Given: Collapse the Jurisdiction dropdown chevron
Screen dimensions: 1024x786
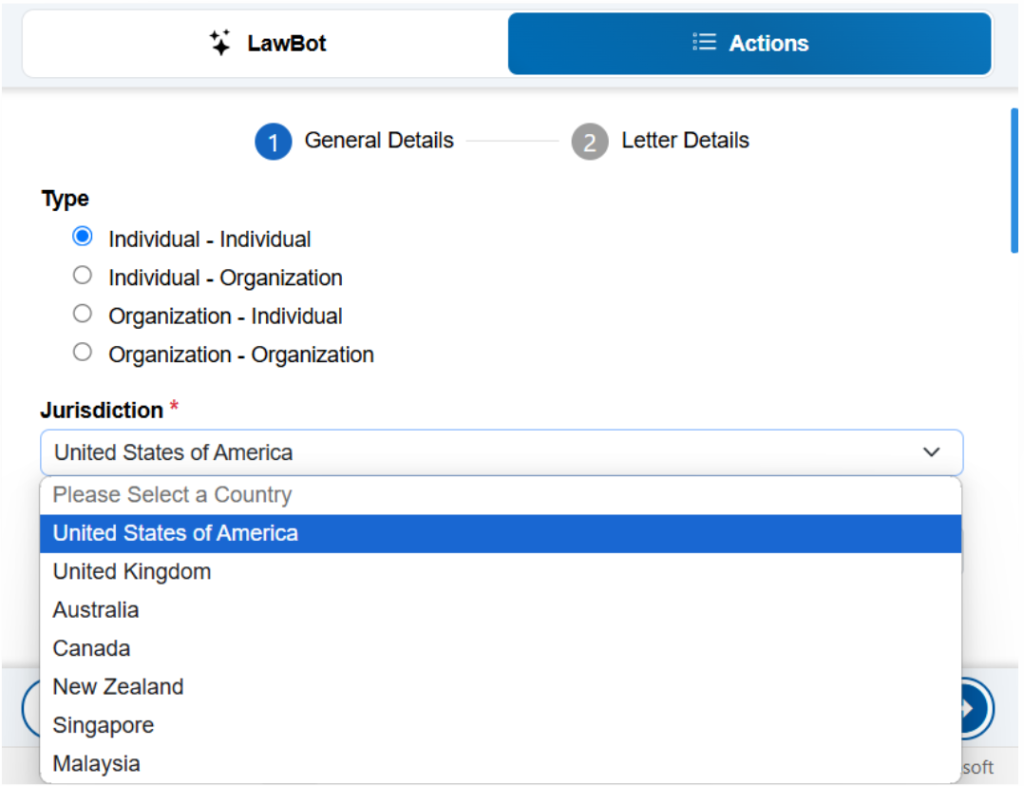Looking at the screenshot, I should pyautogui.click(x=931, y=452).
